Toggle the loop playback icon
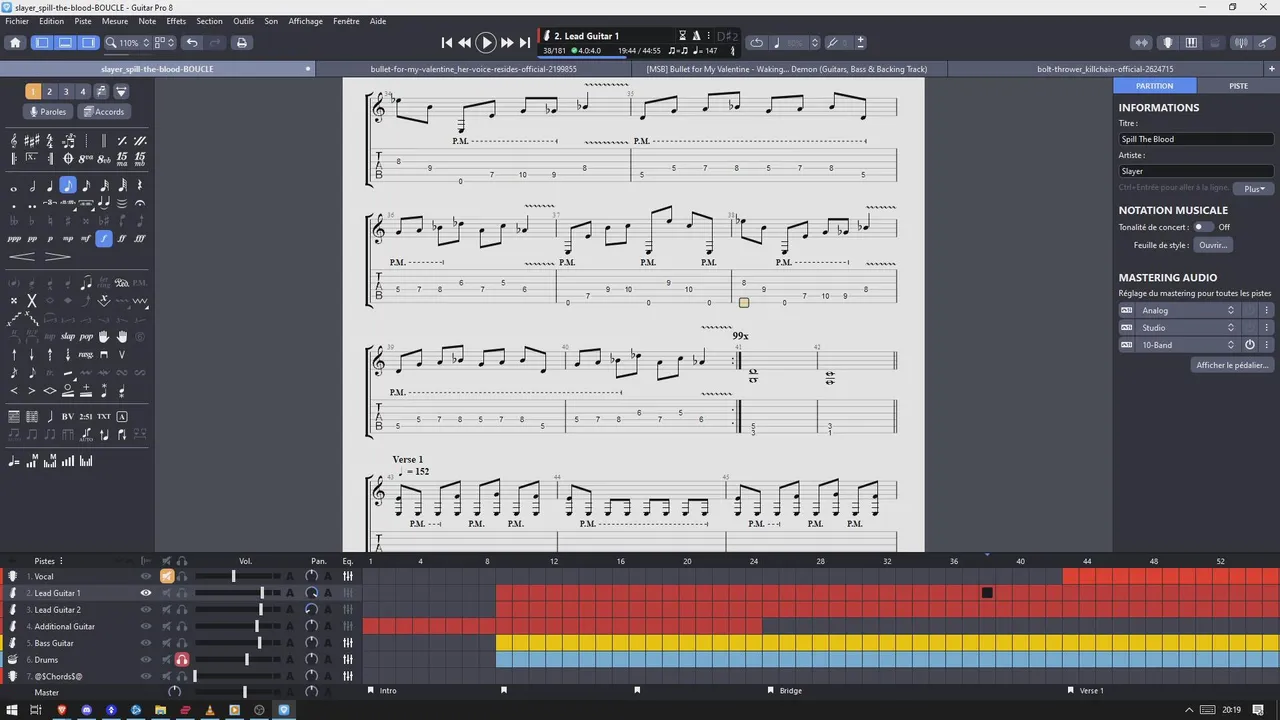The image size is (1280, 720). [757, 43]
